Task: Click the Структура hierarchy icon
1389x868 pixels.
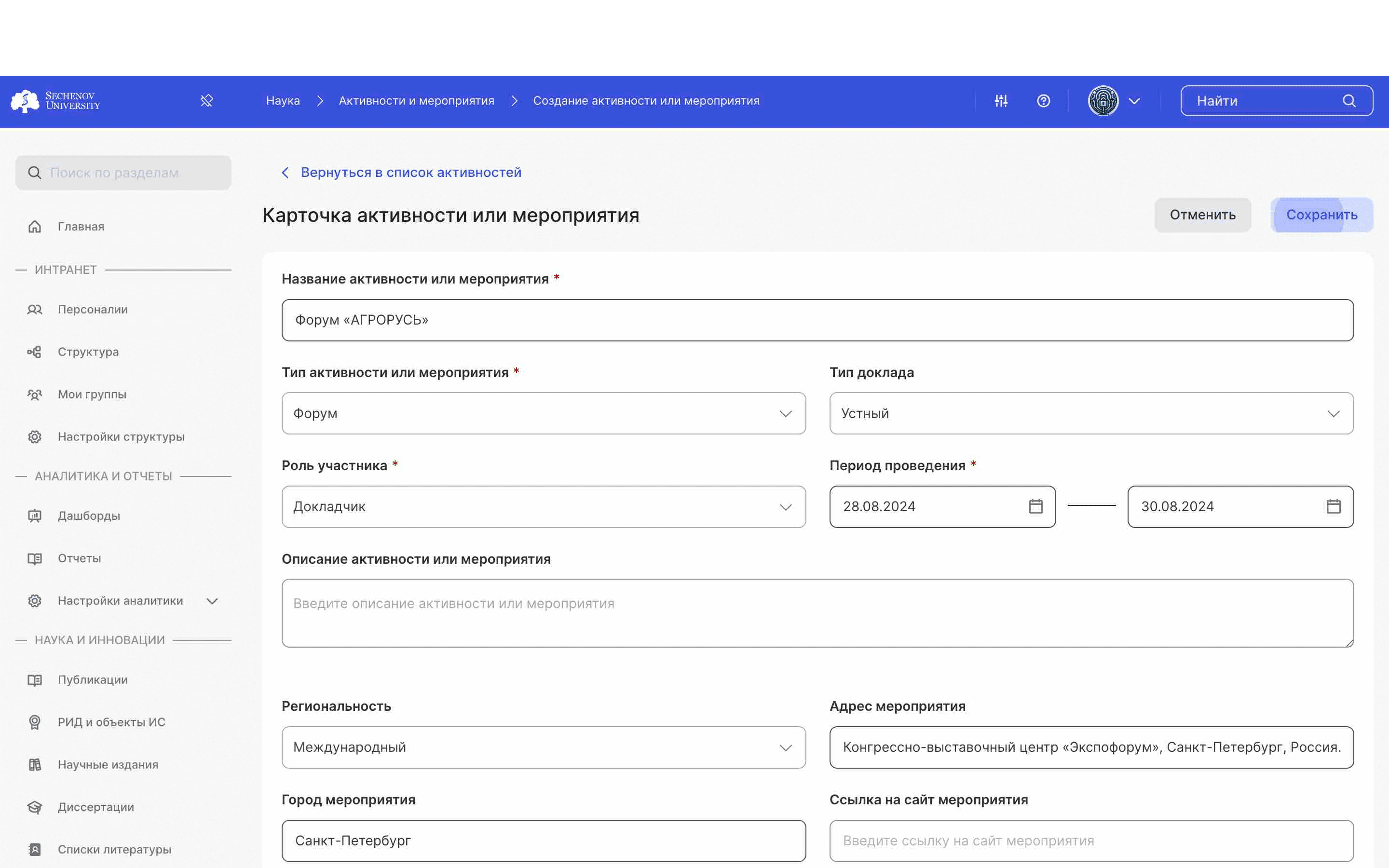Action: coord(34,352)
